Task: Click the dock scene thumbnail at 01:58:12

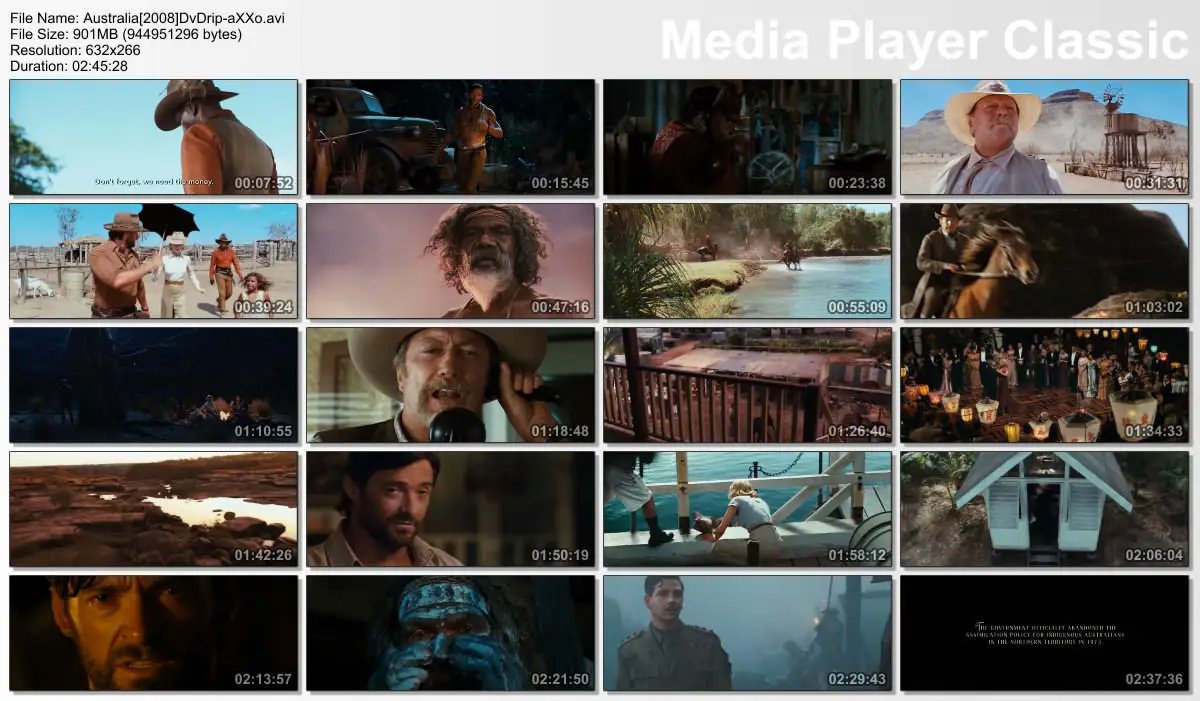Action: 747,509
